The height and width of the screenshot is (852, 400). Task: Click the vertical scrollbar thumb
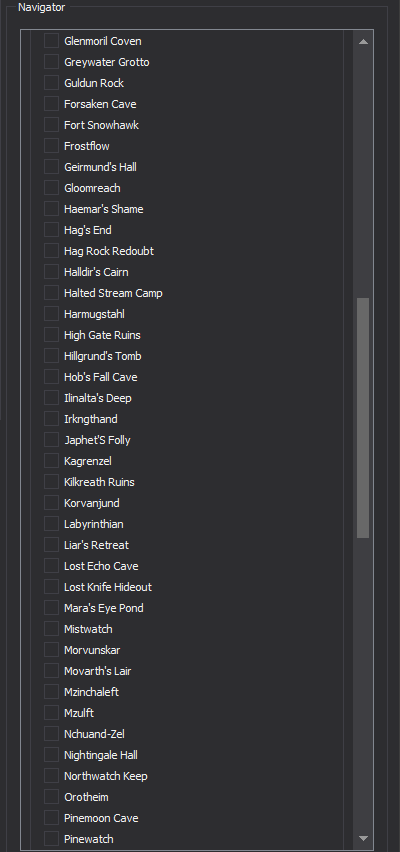pos(363,418)
